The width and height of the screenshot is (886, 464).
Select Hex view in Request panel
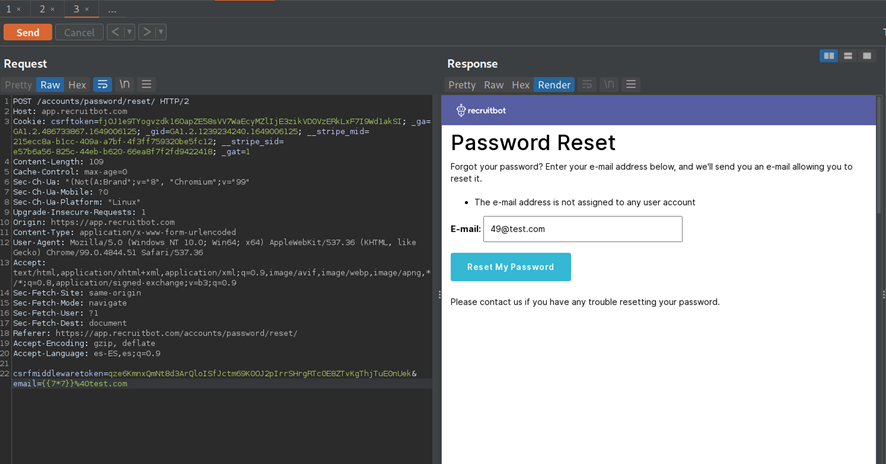77,85
